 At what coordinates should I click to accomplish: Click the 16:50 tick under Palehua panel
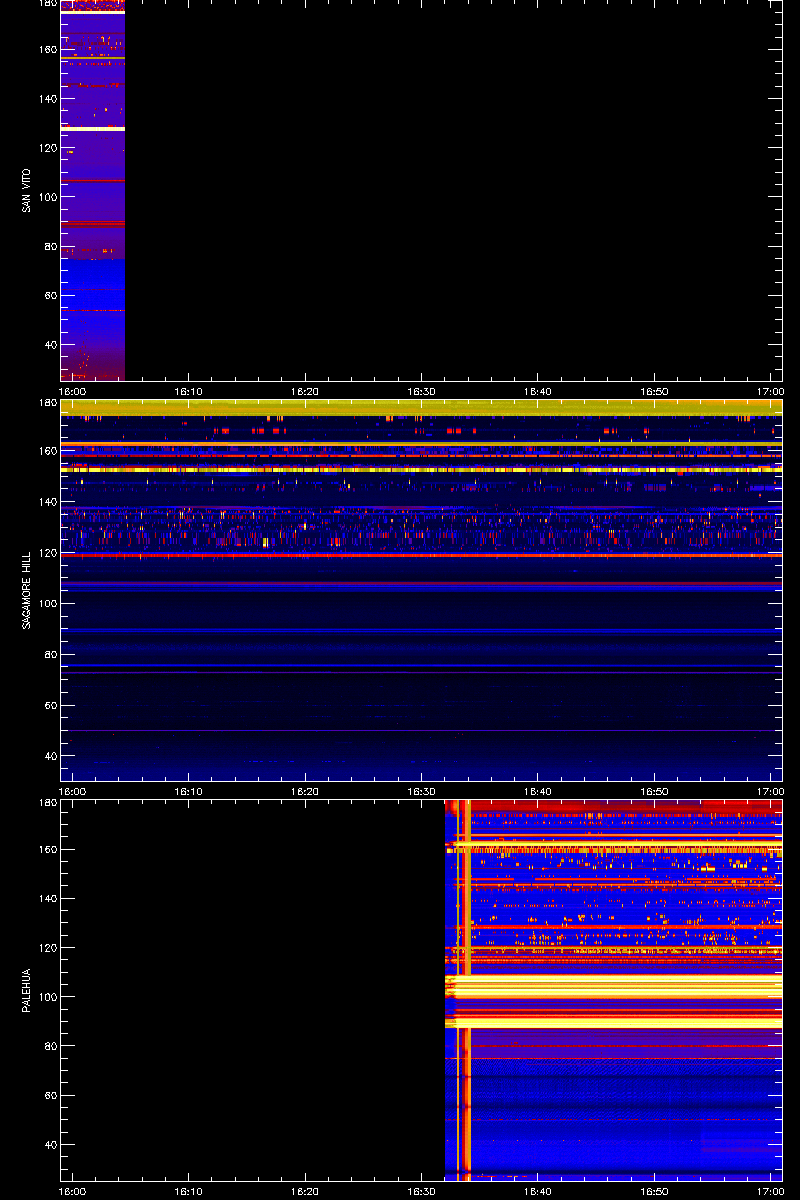tap(654, 1192)
